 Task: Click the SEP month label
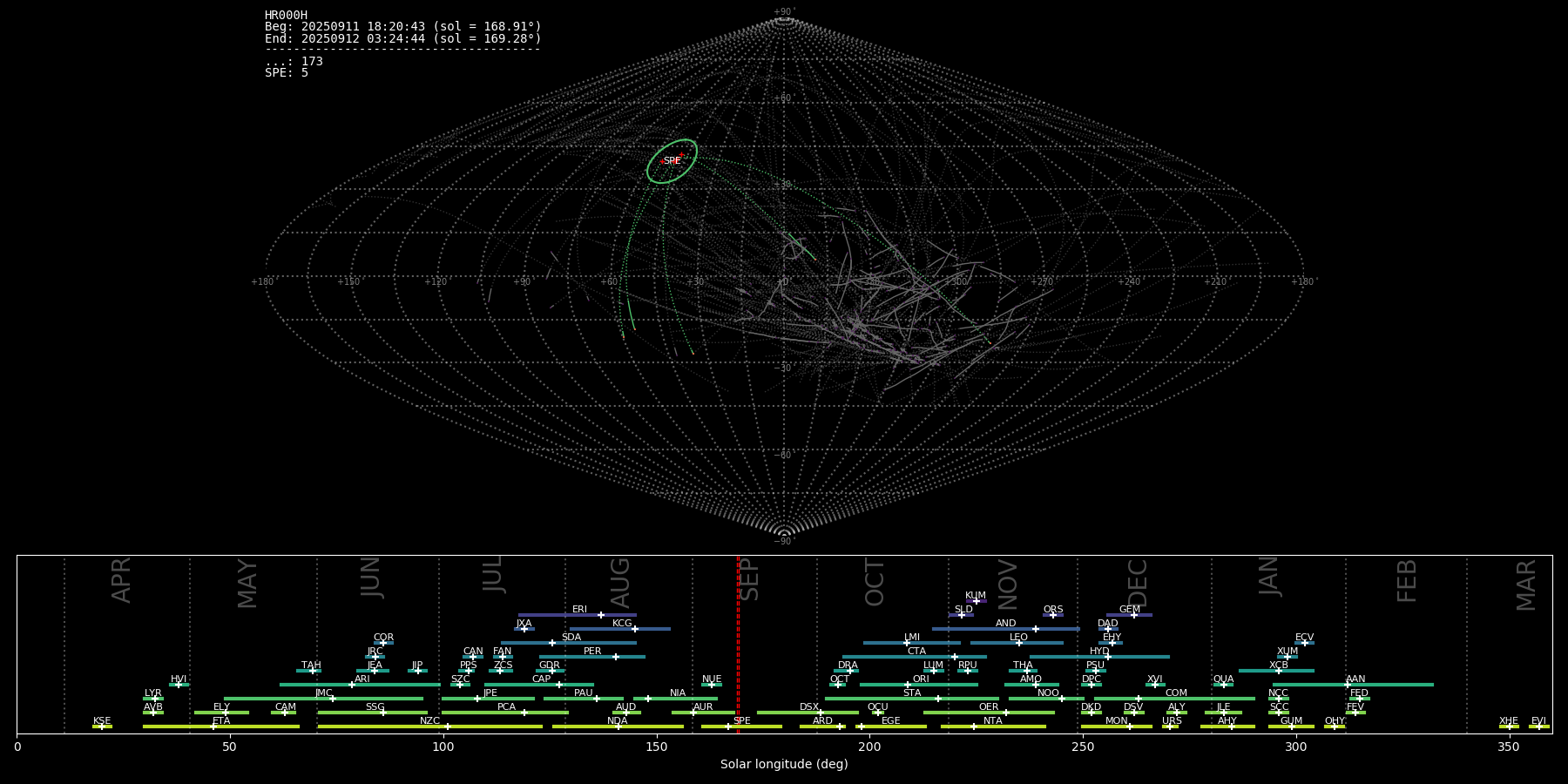pos(749,580)
